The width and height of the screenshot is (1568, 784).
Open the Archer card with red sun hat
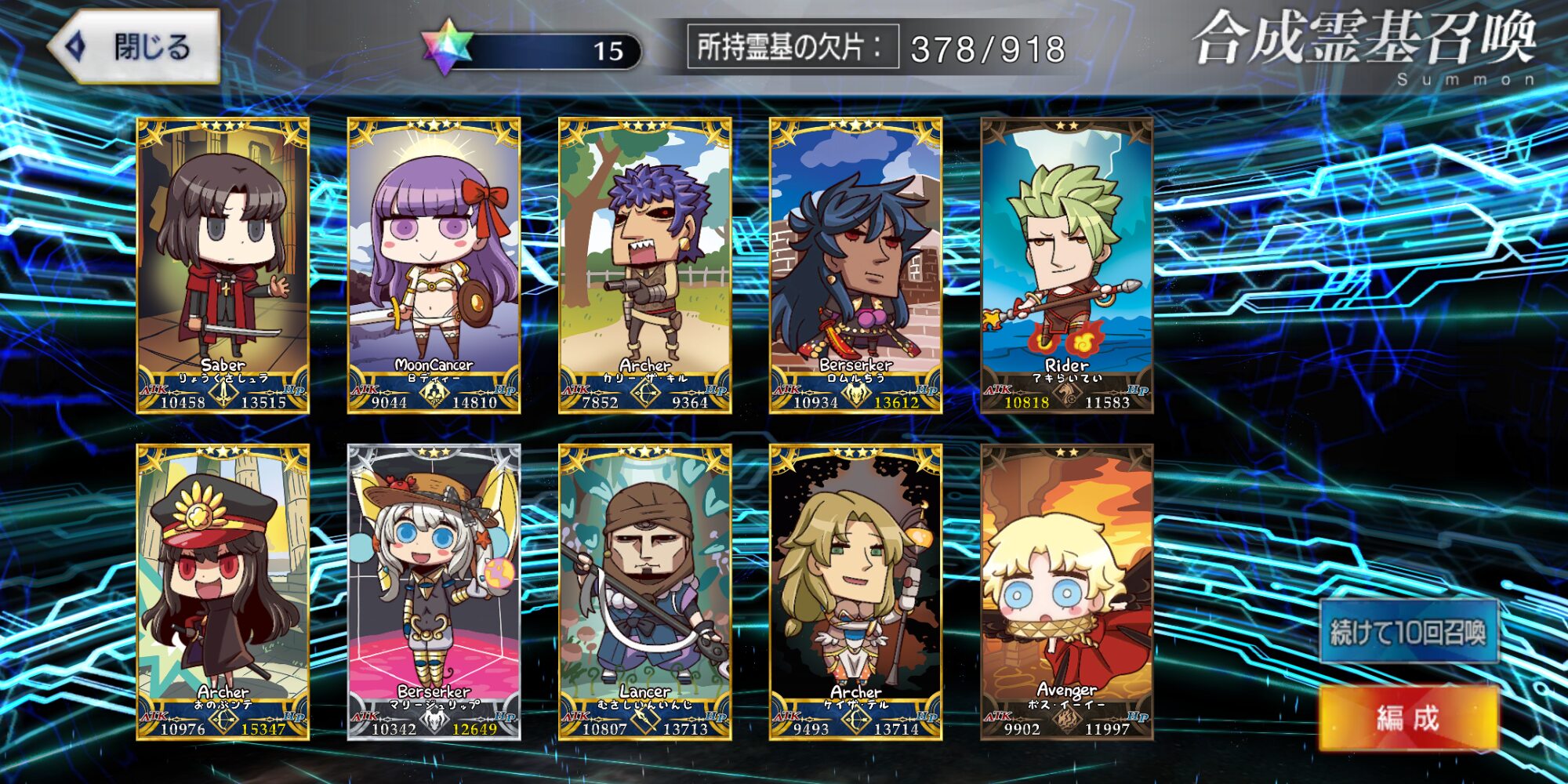click(223, 593)
